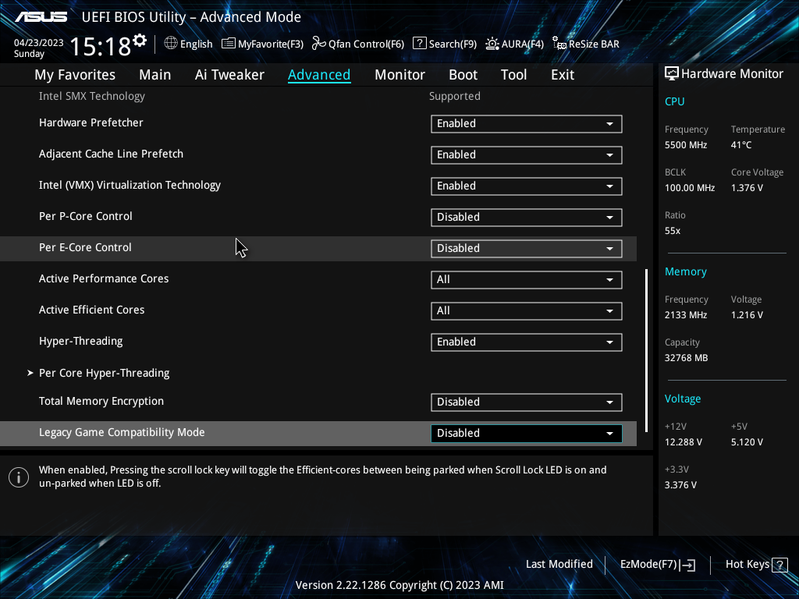The height and width of the screenshot is (599, 799).
Task: Switch to the Ai Tweaker tab
Action: click(x=229, y=75)
